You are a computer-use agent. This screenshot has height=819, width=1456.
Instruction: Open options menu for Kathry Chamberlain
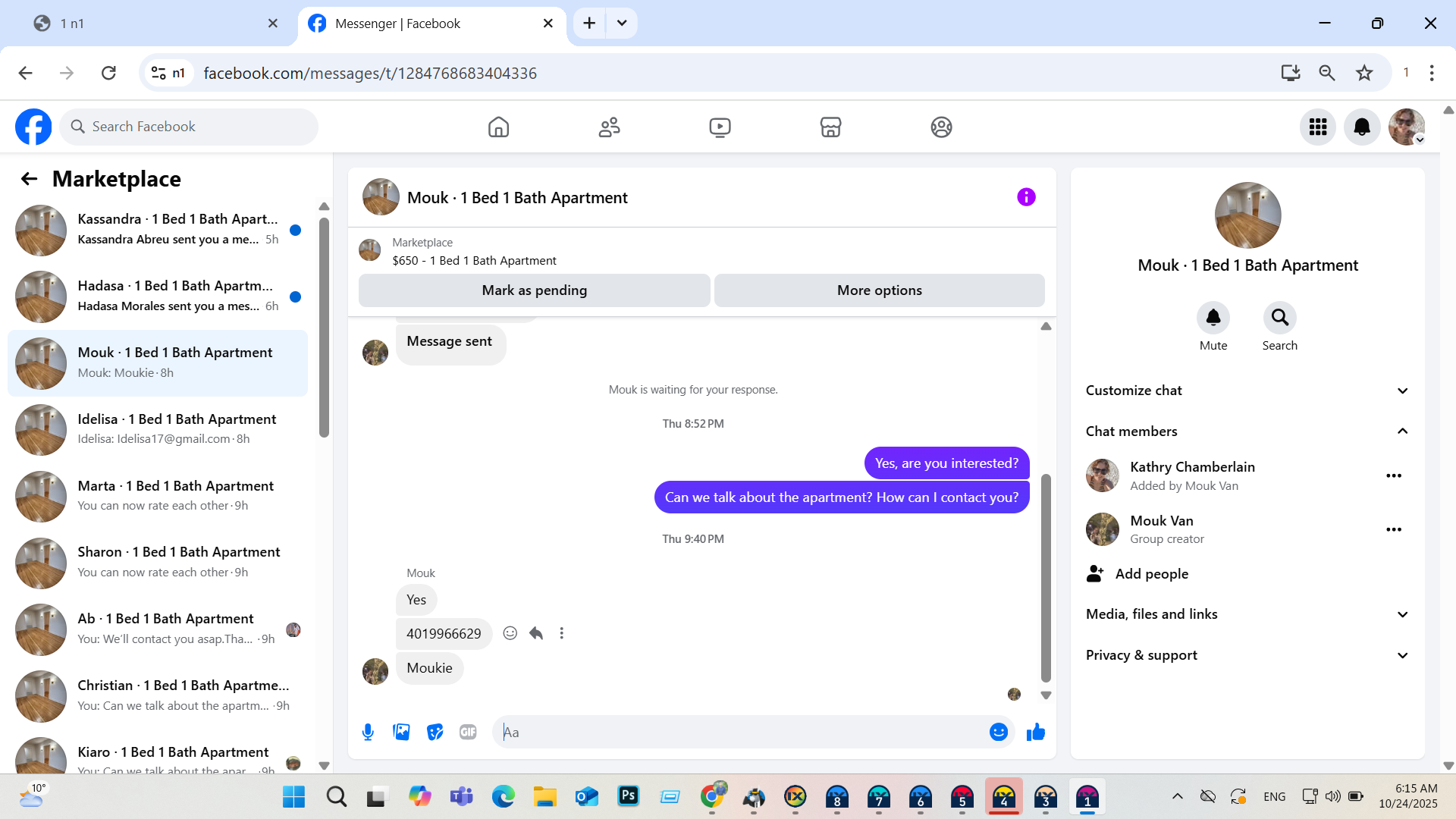pos(1394,475)
